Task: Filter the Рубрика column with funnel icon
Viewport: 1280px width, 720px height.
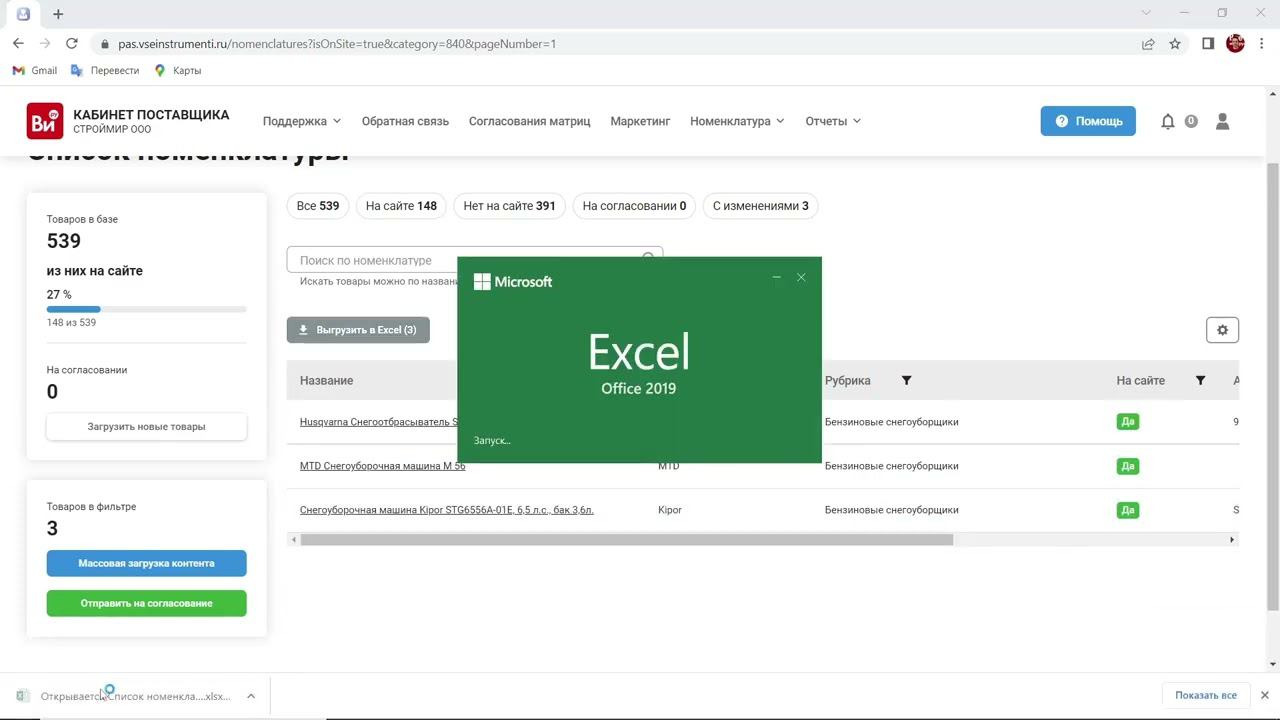Action: click(907, 381)
